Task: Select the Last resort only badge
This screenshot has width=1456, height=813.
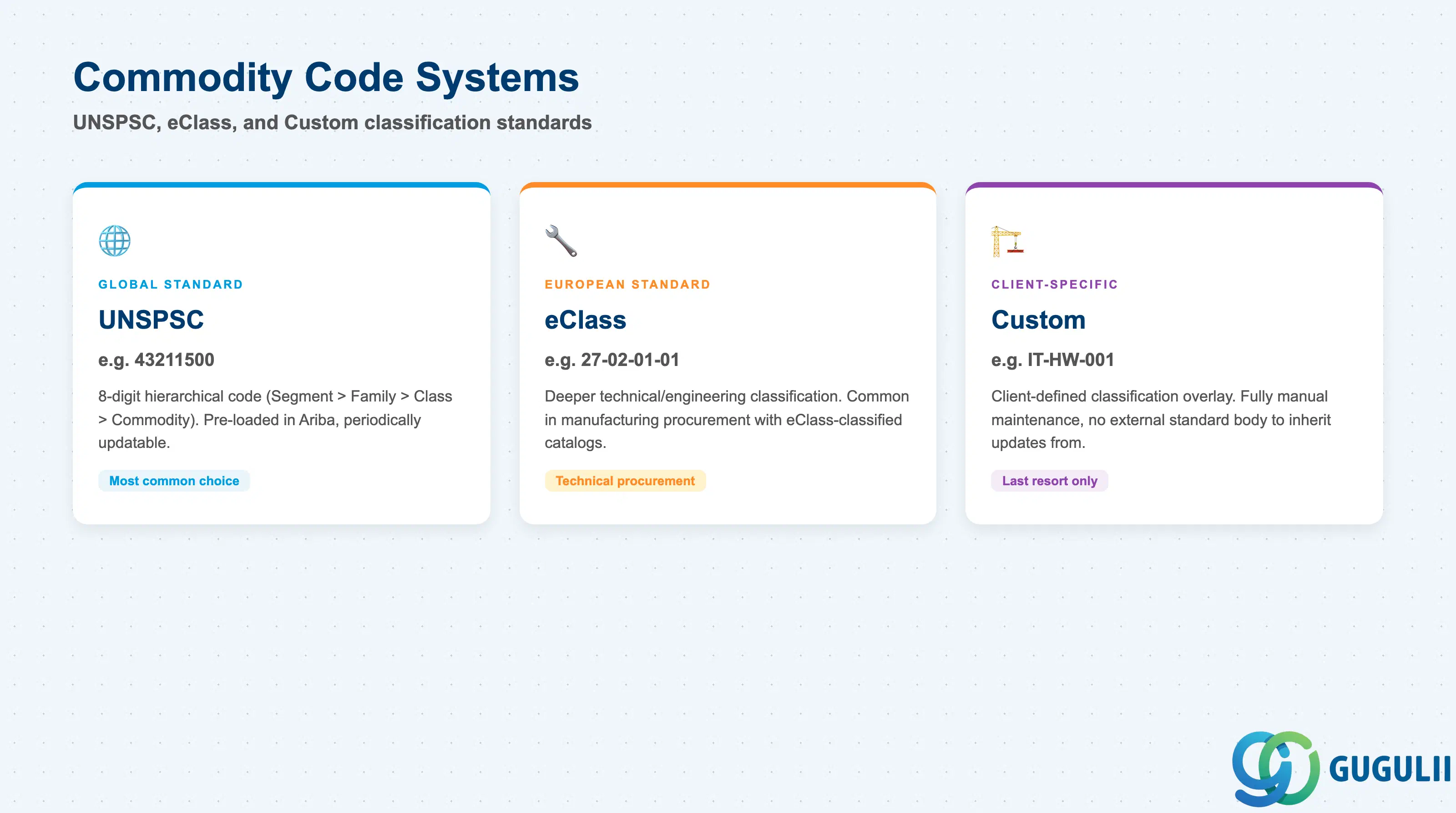Action: click(1050, 481)
